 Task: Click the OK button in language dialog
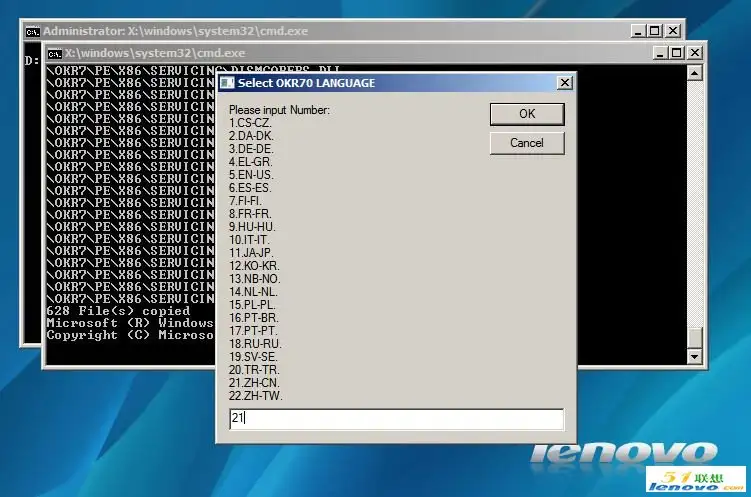click(x=527, y=114)
